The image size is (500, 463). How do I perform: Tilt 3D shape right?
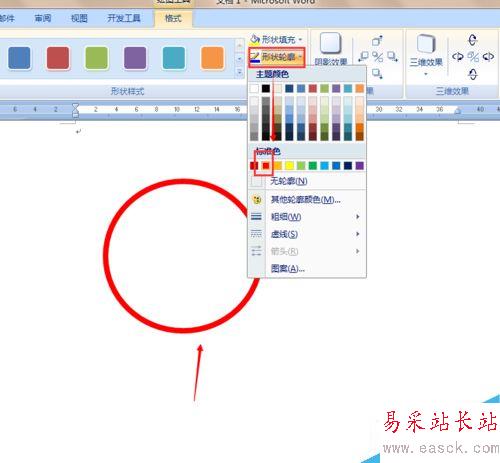[488, 57]
